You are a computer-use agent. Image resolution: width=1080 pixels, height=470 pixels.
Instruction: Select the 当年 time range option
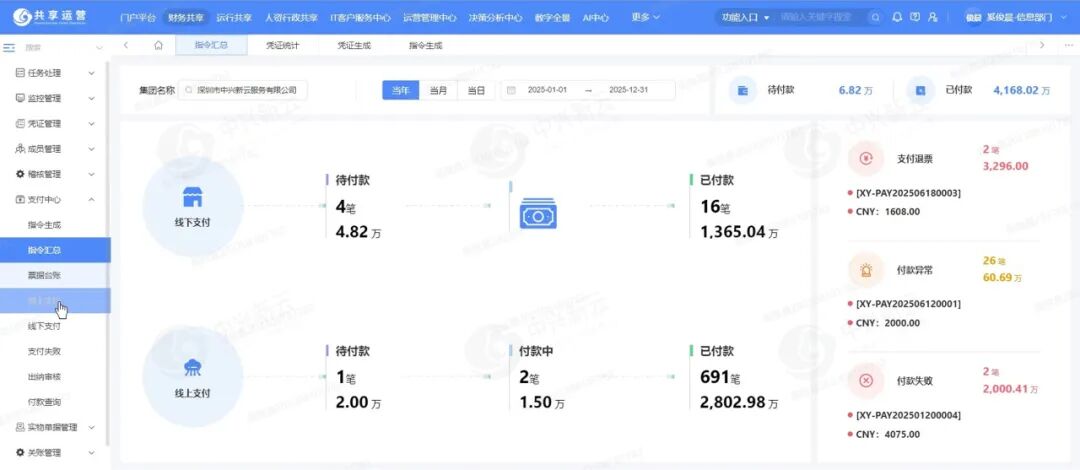click(400, 90)
